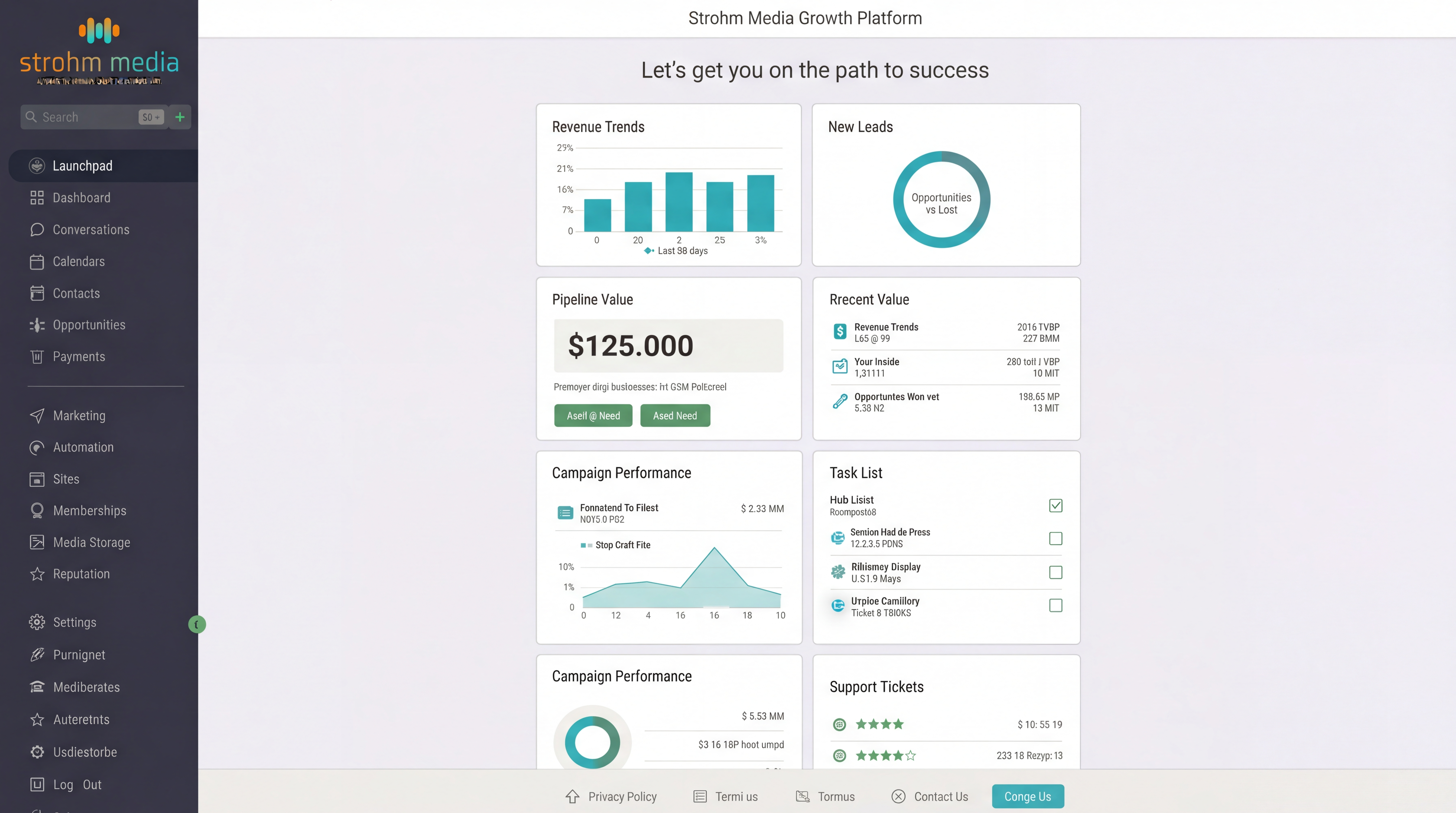
Task: Go to Opportunities in the sidebar
Action: point(89,325)
